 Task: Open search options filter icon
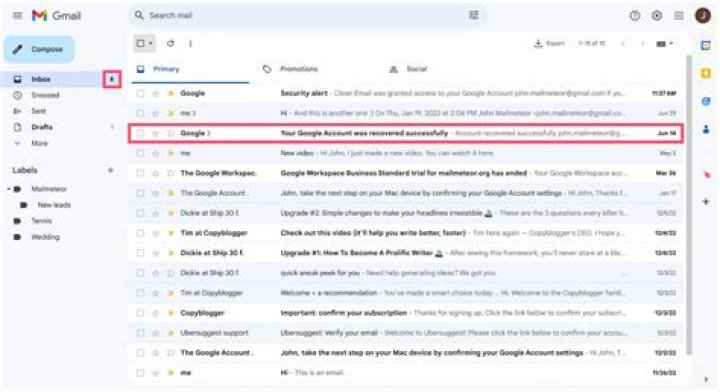click(473, 15)
